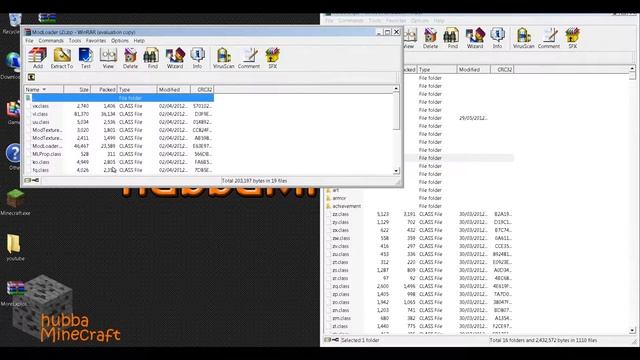Click View icon in ModLoader WinRAR toolbar
This screenshot has width=640, height=360.
[x=108, y=58]
